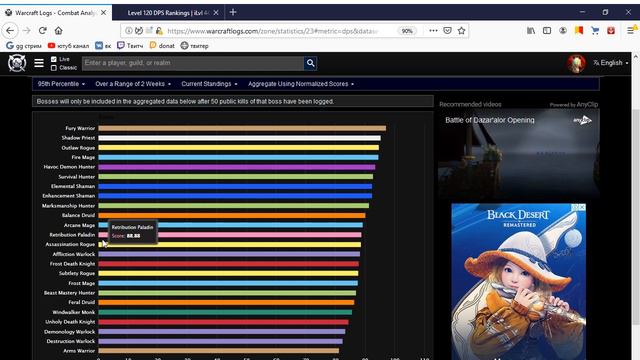Click the red extension icon in toolbar
Image resolution: width=640 pixels, height=360 pixels.
[611, 31]
